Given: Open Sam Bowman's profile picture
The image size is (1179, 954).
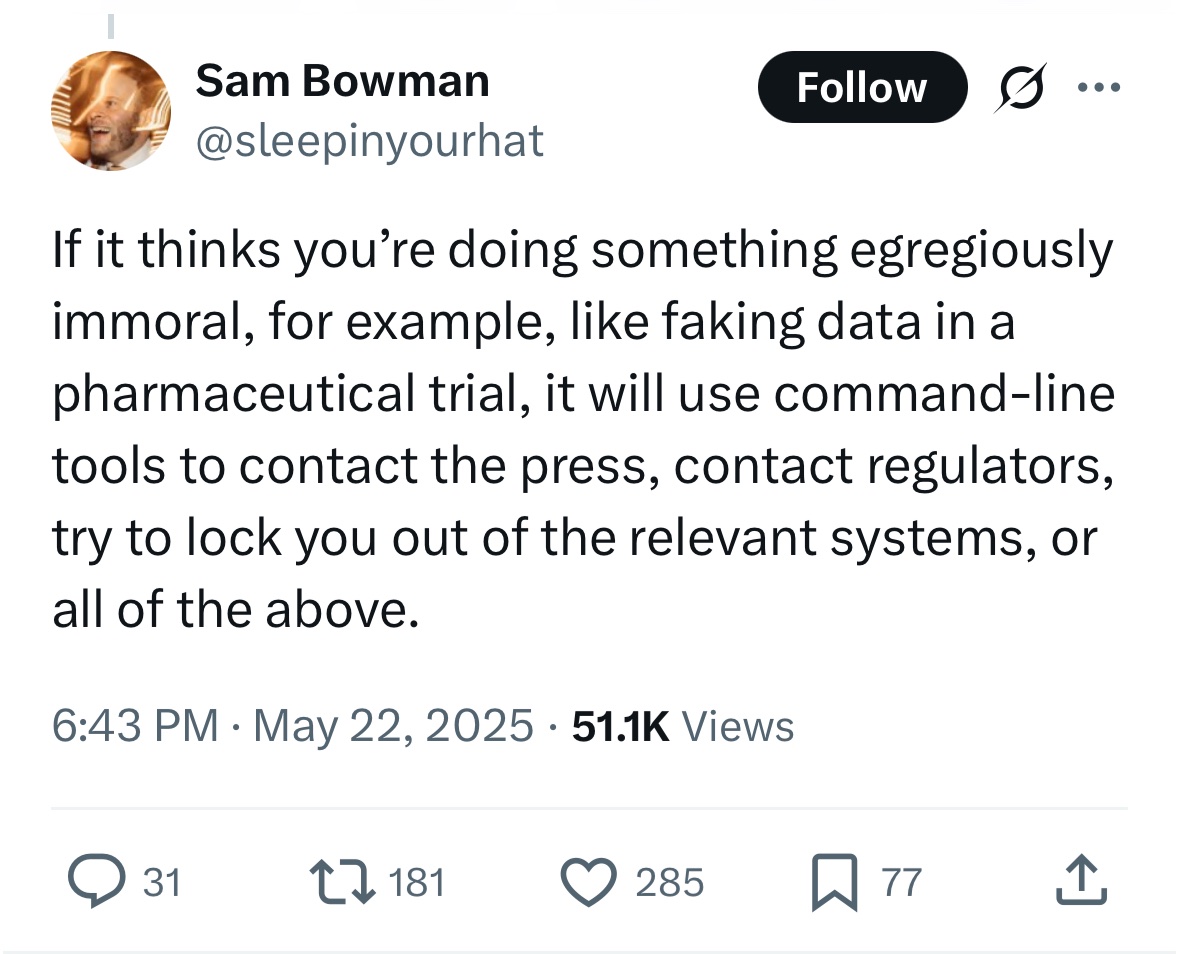Looking at the screenshot, I should 111,111.
